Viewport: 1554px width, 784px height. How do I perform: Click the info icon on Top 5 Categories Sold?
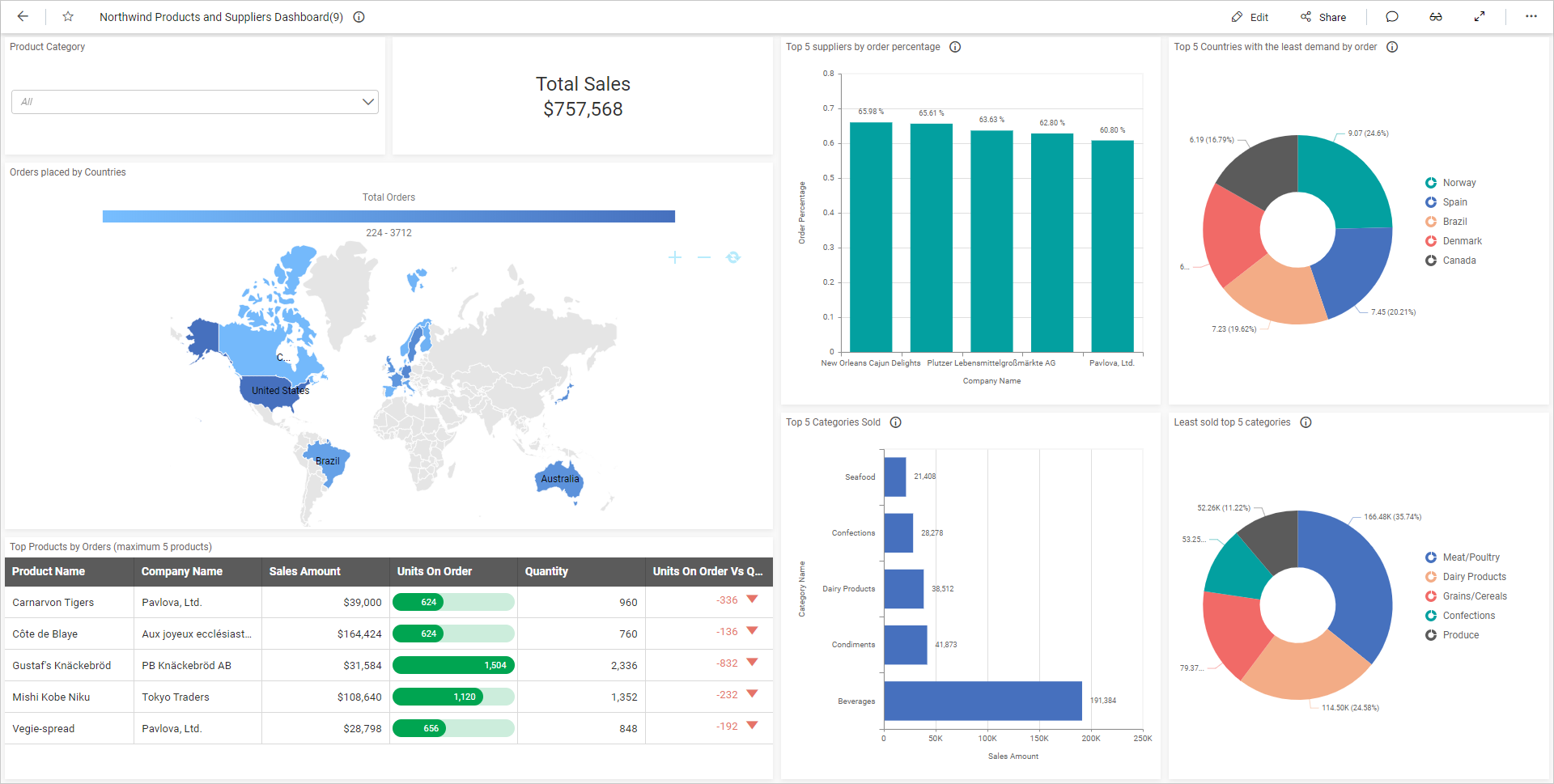click(x=895, y=422)
